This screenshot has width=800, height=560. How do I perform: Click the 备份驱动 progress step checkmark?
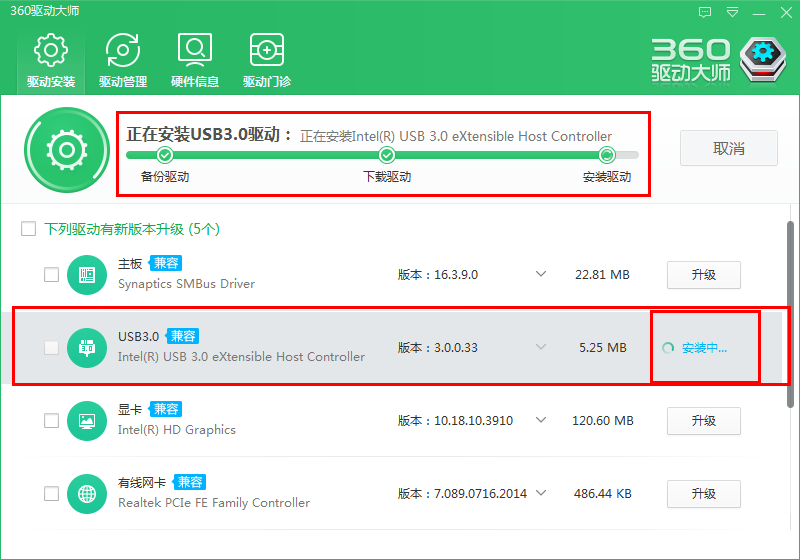click(x=165, y=155)
